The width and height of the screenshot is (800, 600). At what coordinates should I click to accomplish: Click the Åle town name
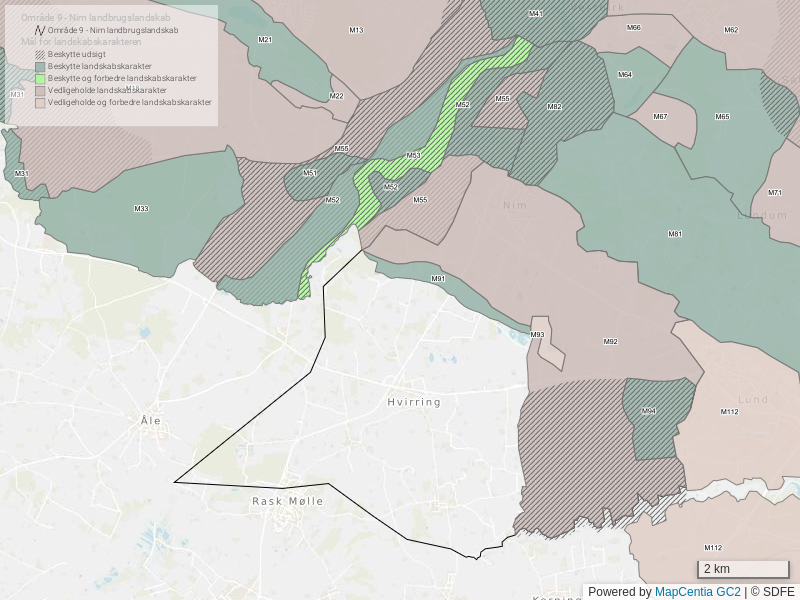click(x=151, y=421)
